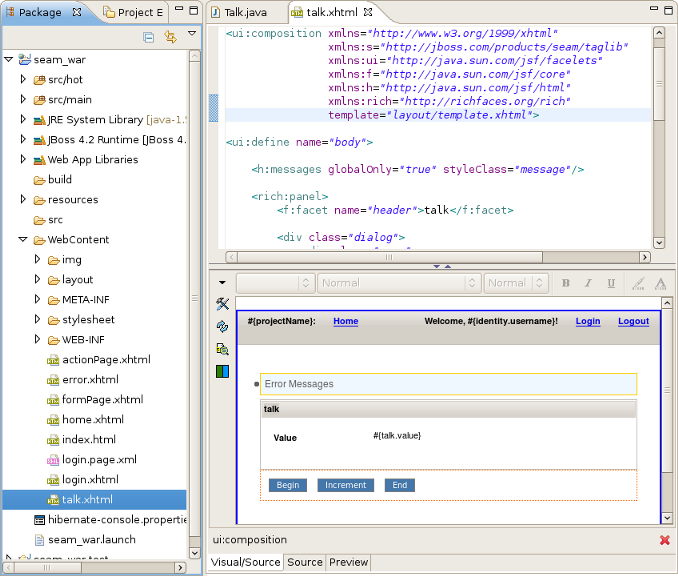Select talk.xhtml in Package Explorer

pyautogui.click(x=94, y=499)
